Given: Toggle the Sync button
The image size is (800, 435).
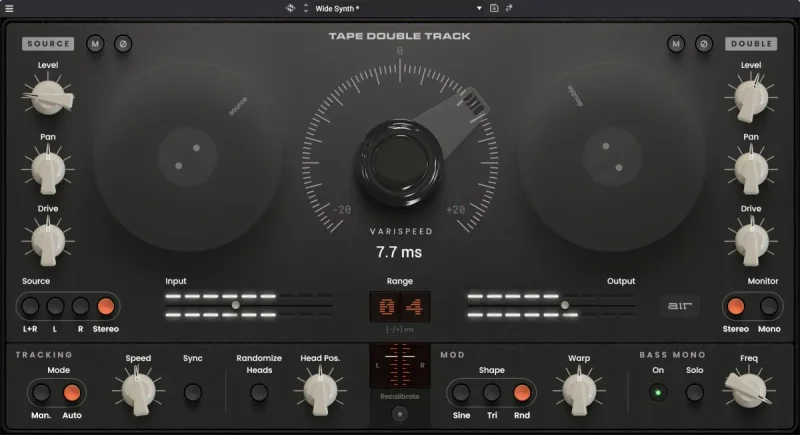Looking at the screenshot, I should 192,393.
